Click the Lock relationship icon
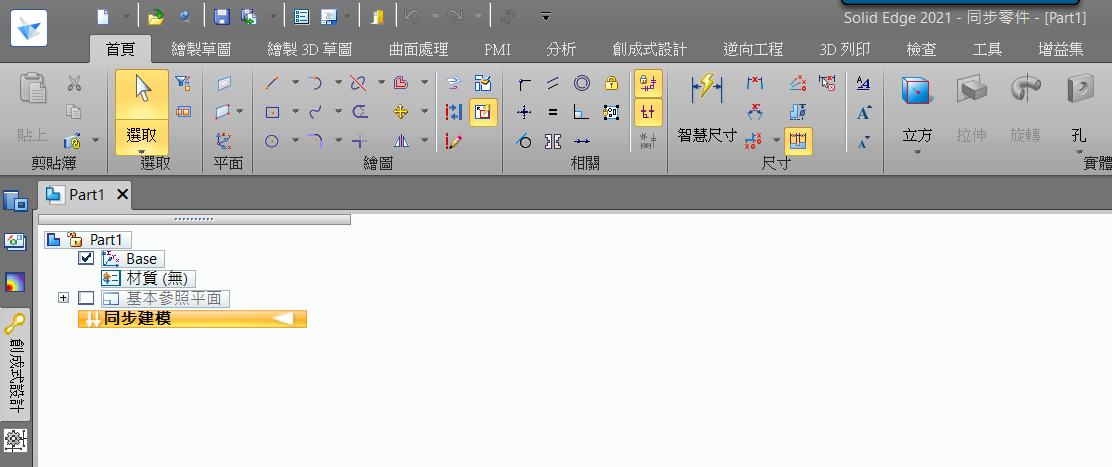The height and width of the screenshot is (467, 1112). [x=611, y=84]
